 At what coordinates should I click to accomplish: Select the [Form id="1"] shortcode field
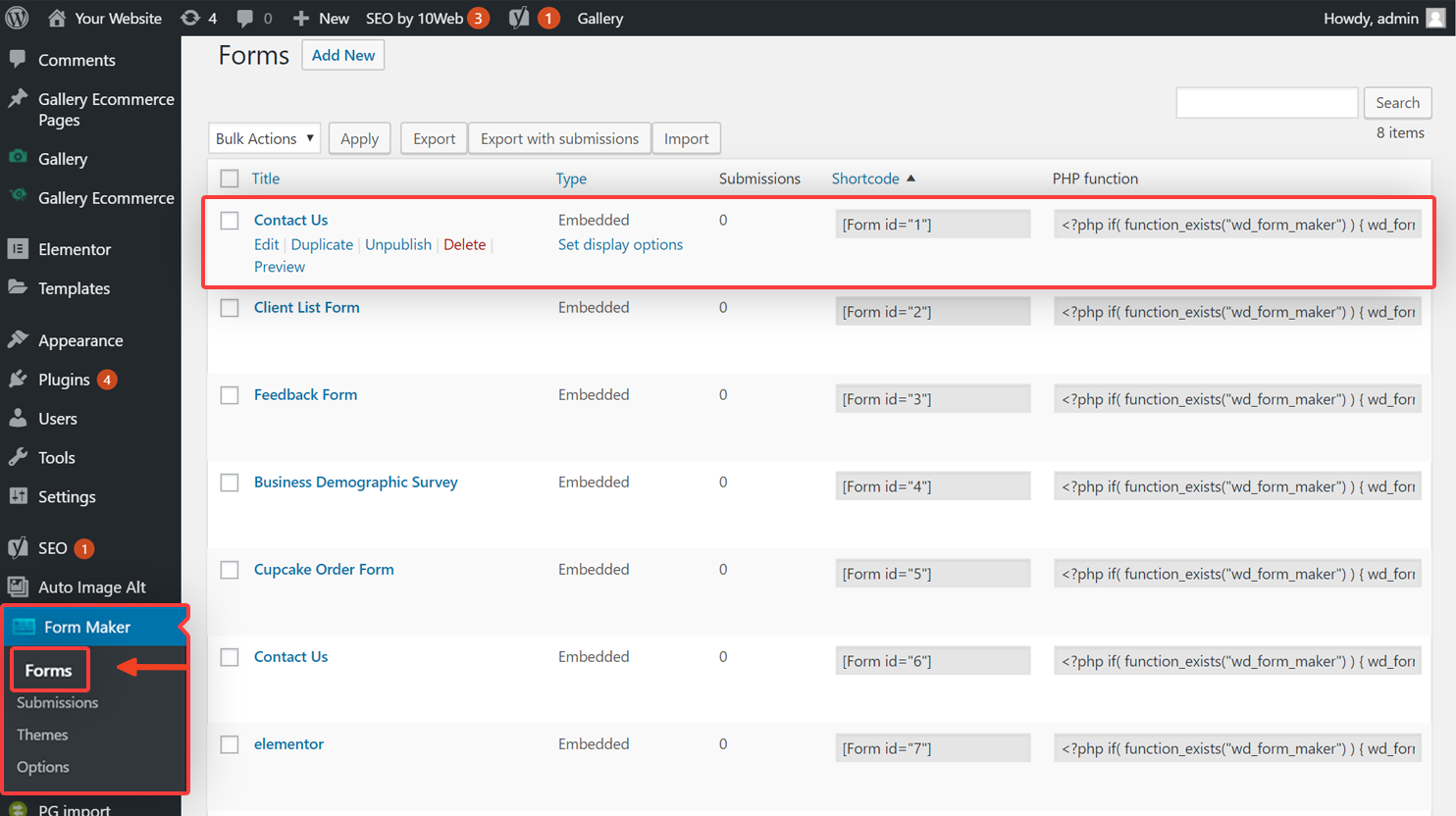point(933,224)
